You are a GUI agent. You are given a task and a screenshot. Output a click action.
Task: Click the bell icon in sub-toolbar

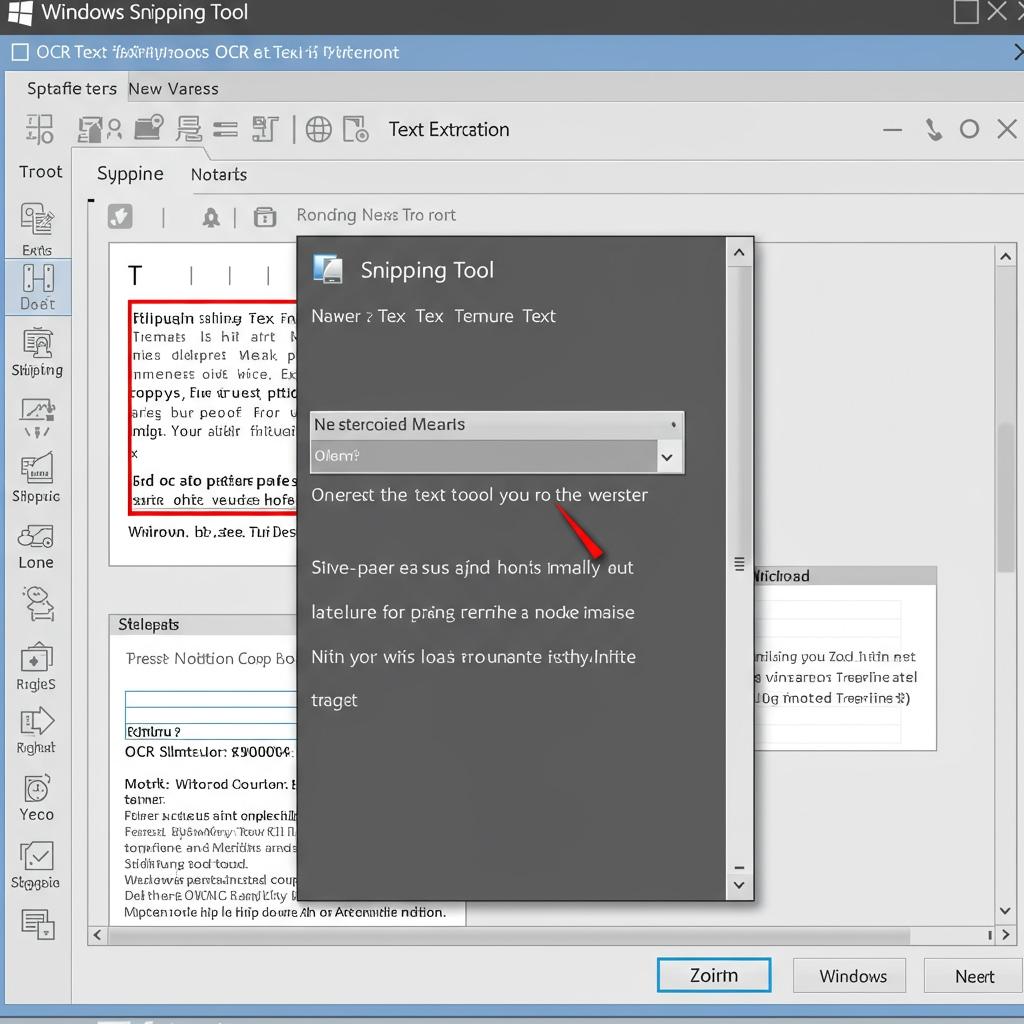tap(211, 217)
